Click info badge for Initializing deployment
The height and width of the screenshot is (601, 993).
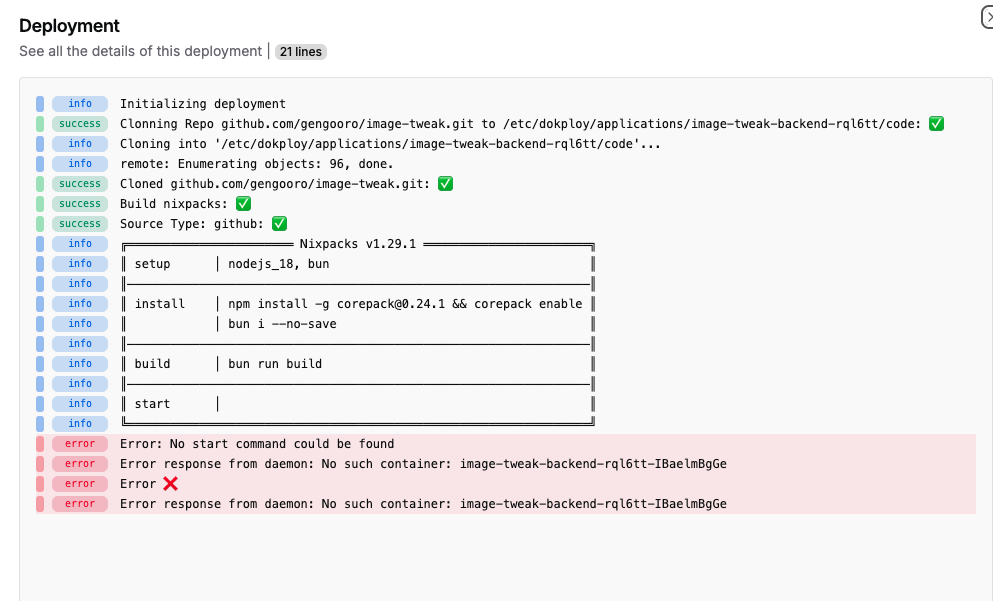80,104
